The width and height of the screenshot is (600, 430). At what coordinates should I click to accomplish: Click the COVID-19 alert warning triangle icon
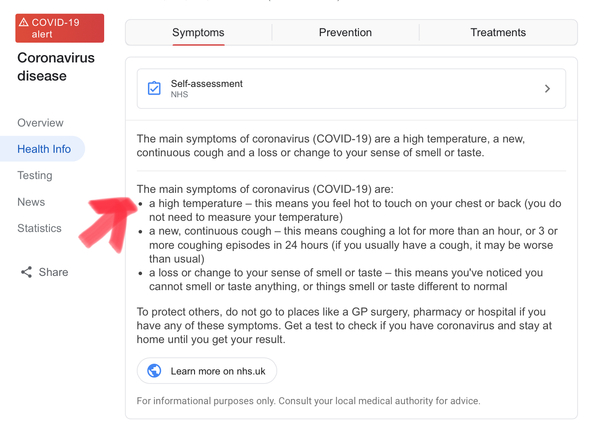coord(23,22)
